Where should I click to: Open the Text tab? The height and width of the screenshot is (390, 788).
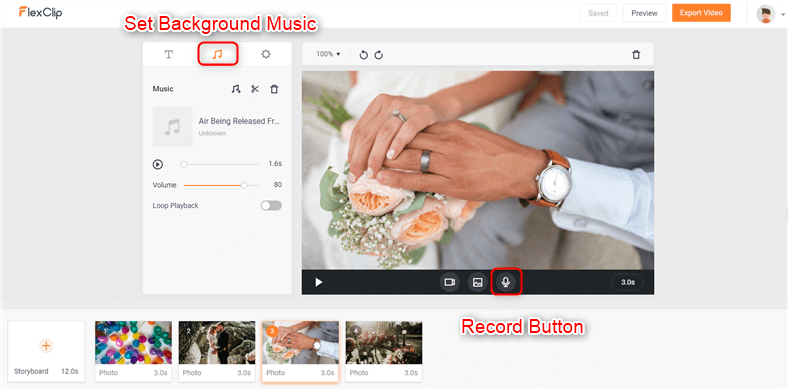click(x=169, y=54)
